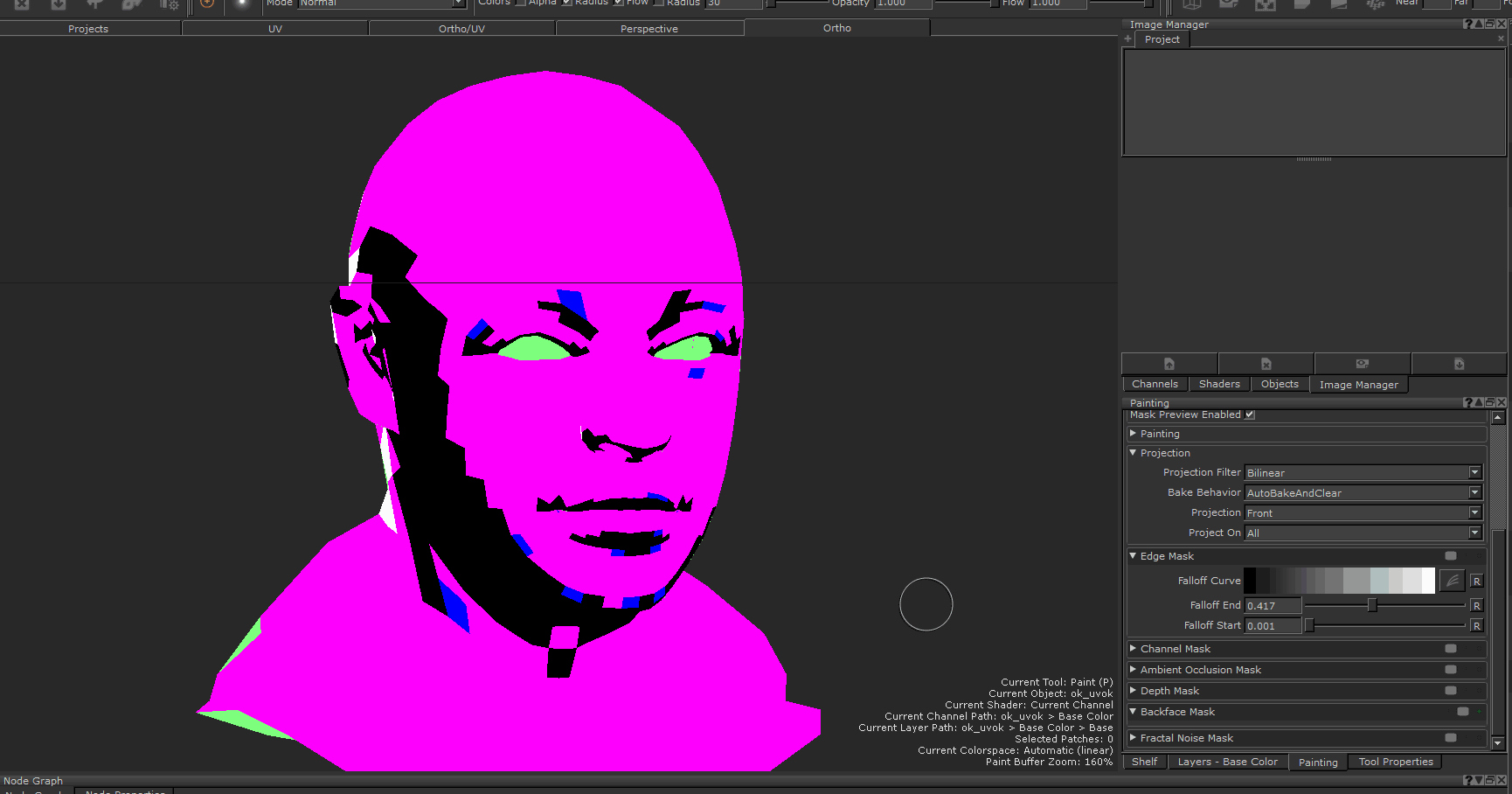The width and height of the screenshot is (1512, 794).
Task: Click the import image icon in Image Manager
Action: tap(1169, 364)
